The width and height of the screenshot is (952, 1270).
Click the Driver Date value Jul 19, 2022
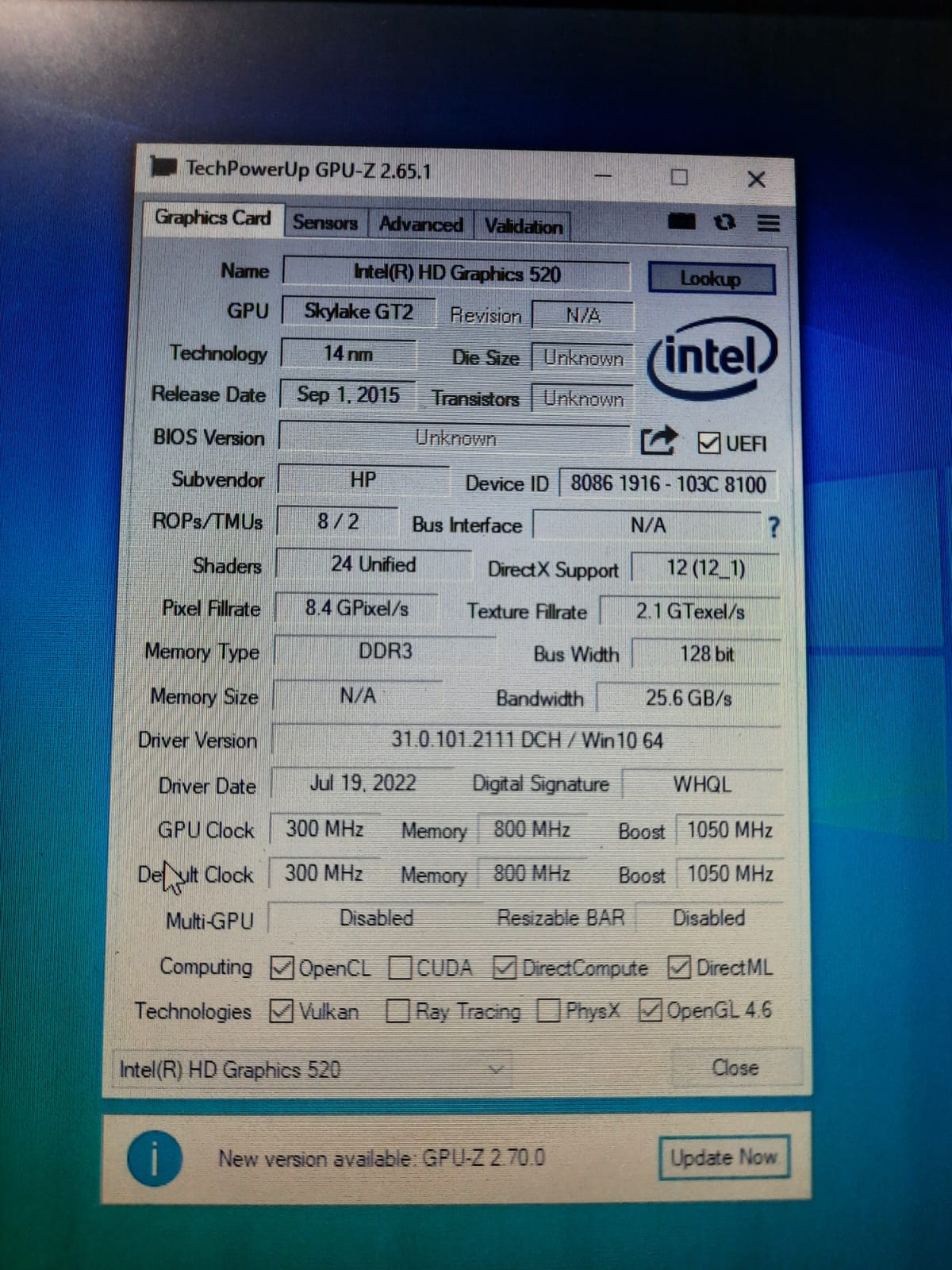(x=363, y=783)
